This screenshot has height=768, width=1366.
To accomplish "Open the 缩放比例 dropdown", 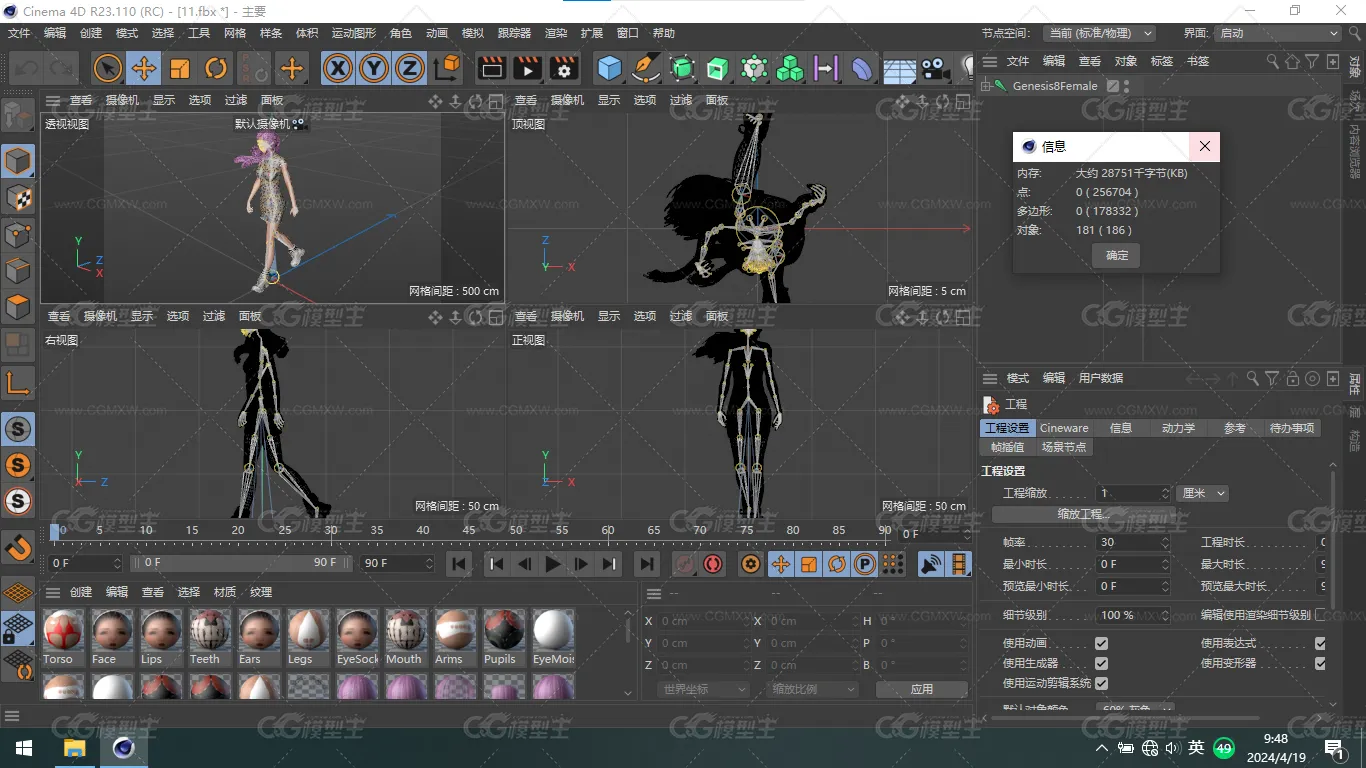I will coord(813,689).
